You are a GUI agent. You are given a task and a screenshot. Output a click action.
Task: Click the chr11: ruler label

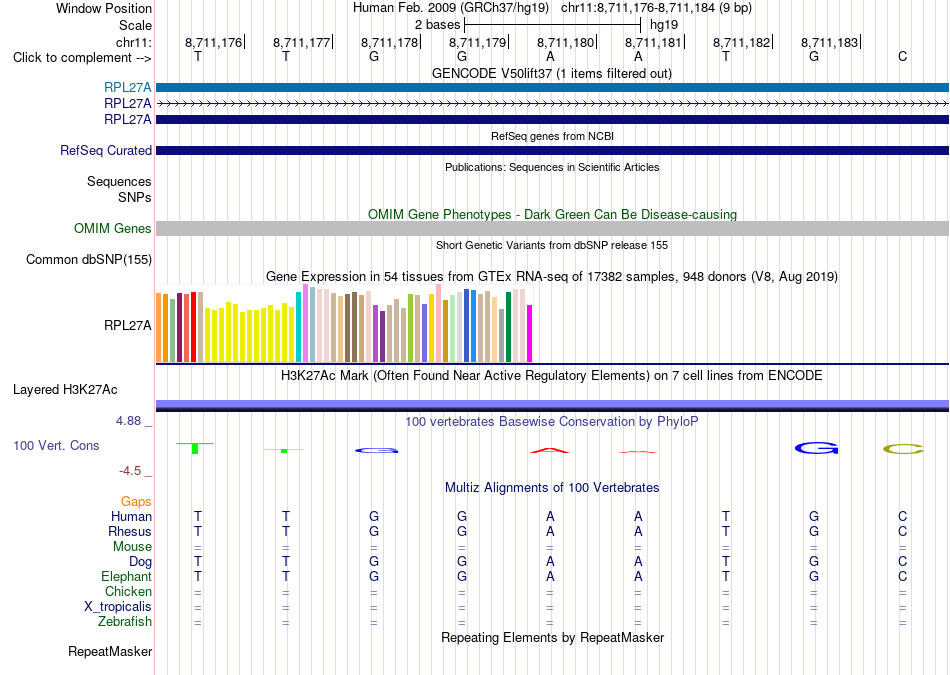pos(133,42)
